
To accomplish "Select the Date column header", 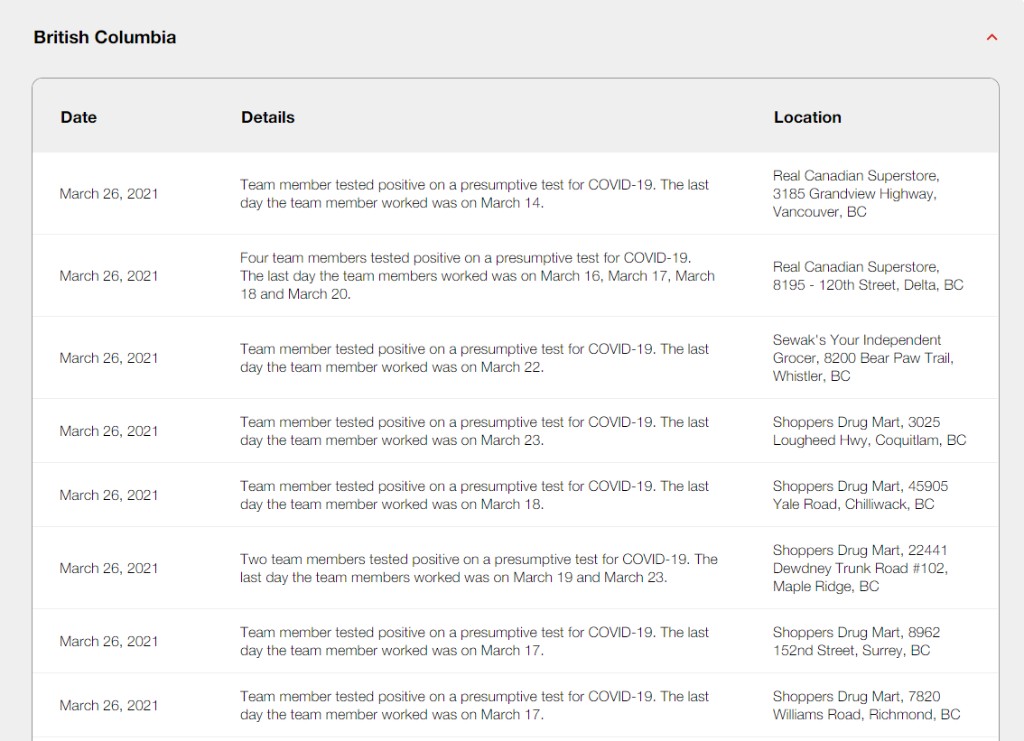I will 78,117.
